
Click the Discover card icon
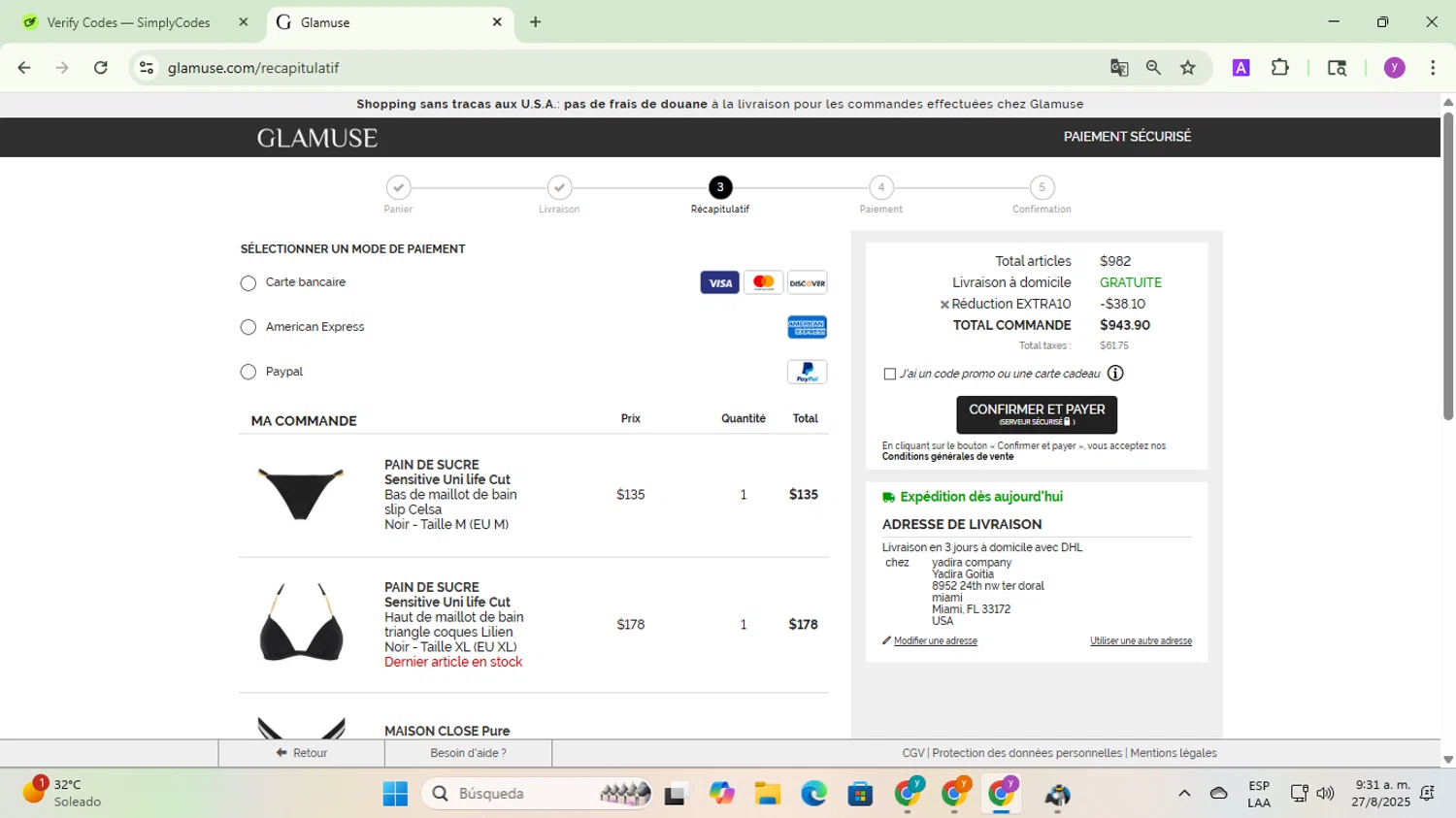click(808, 283)
